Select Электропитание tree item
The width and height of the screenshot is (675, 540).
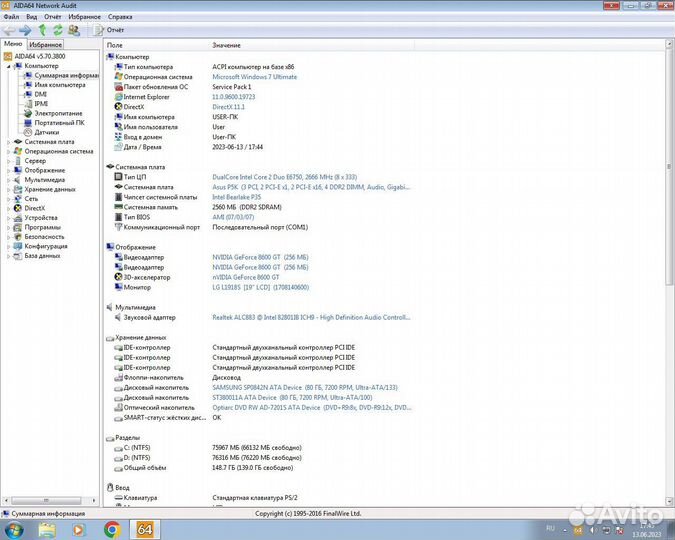coord(58,113)
